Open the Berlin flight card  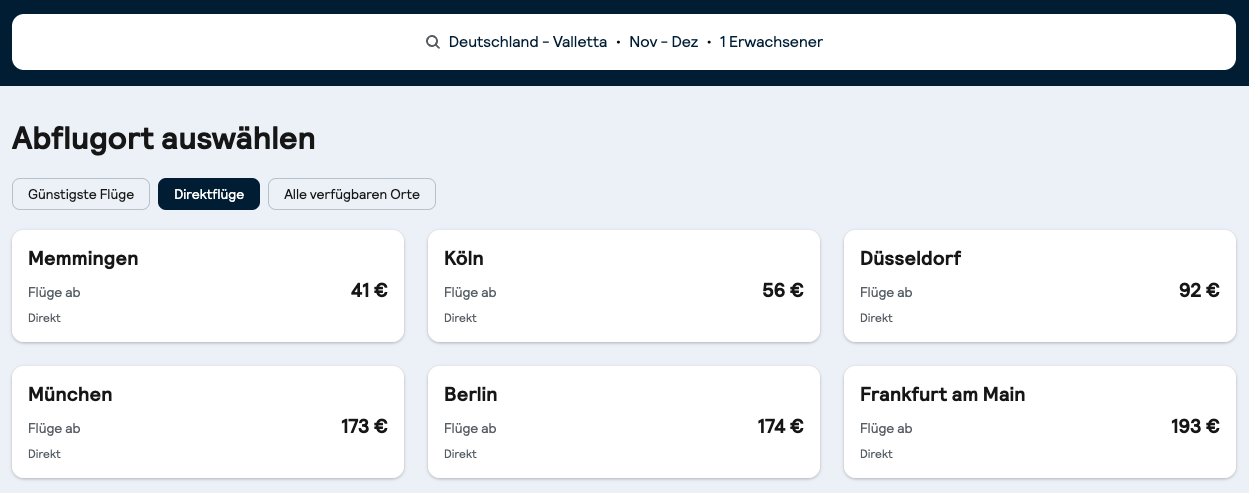[623, 422]
